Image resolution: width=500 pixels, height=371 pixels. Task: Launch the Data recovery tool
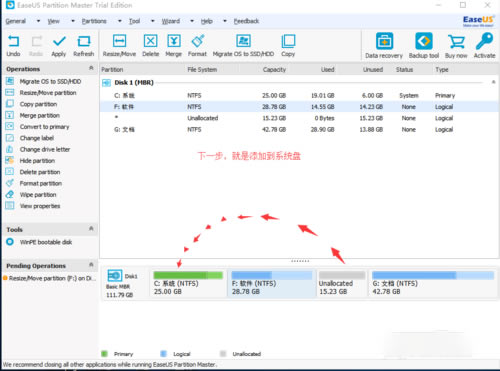pos(384,41)
